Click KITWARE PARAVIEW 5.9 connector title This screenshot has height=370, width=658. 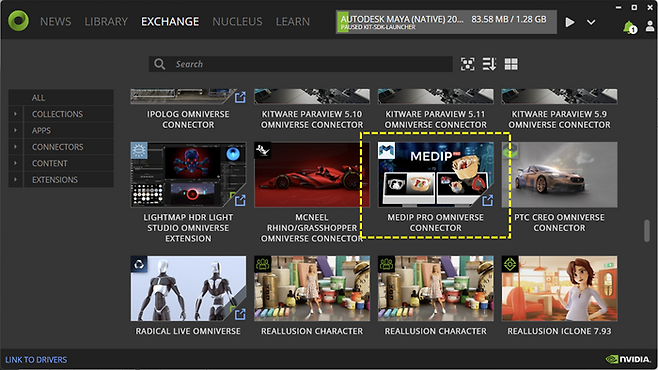coord(559,120)
